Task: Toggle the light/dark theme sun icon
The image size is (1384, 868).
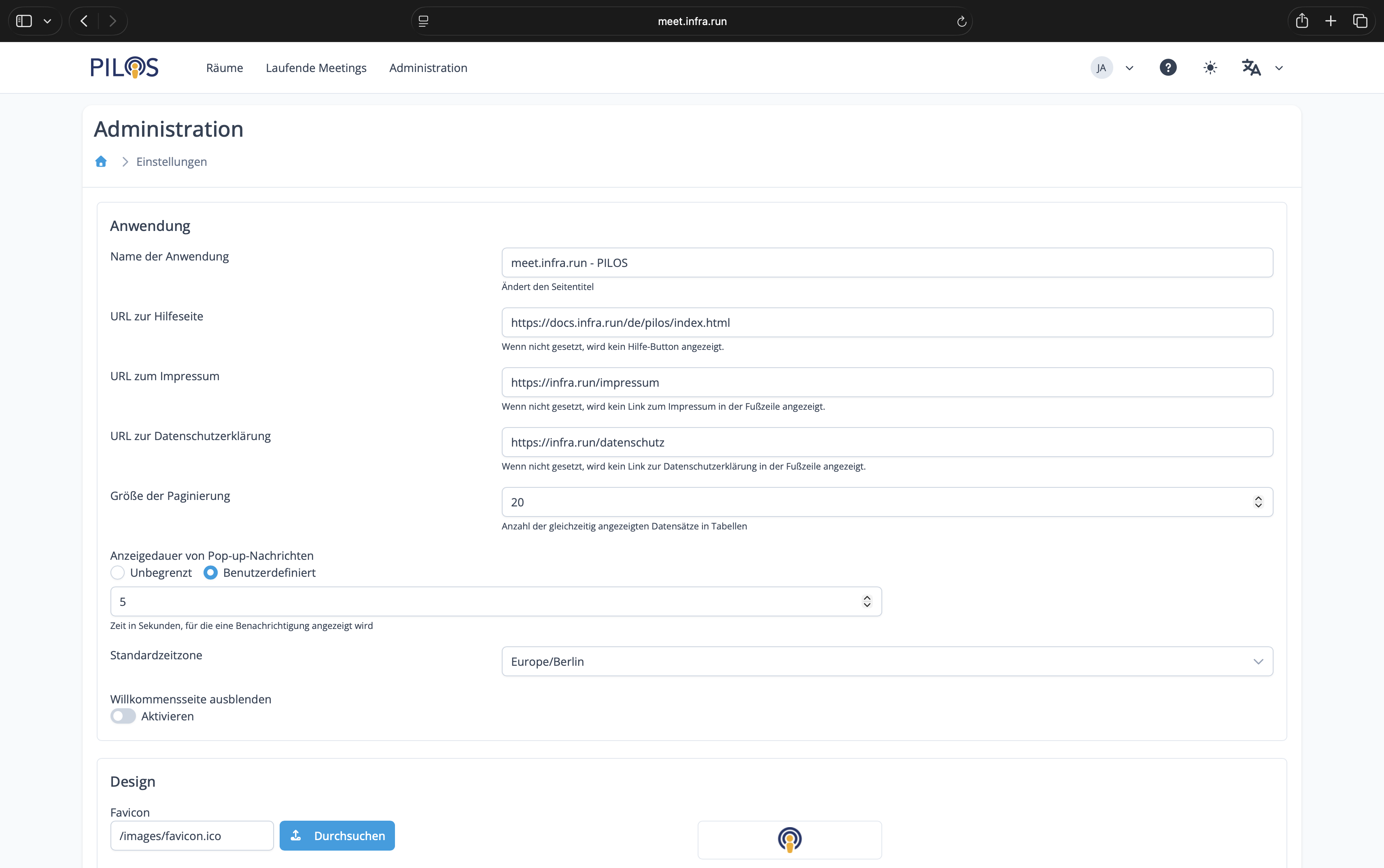Action: (x=1210, y=68)
